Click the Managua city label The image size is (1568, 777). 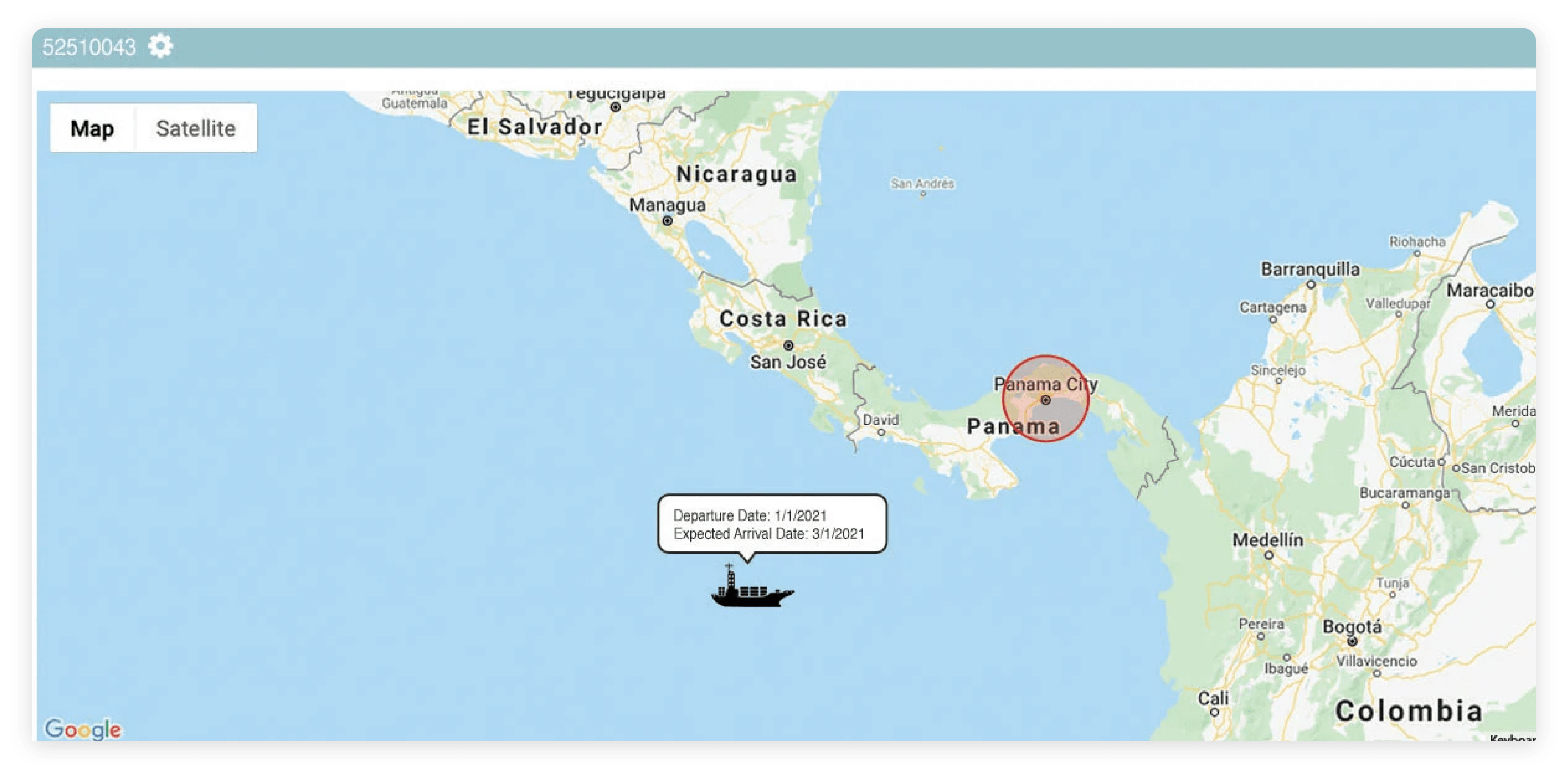pos(667,205)
